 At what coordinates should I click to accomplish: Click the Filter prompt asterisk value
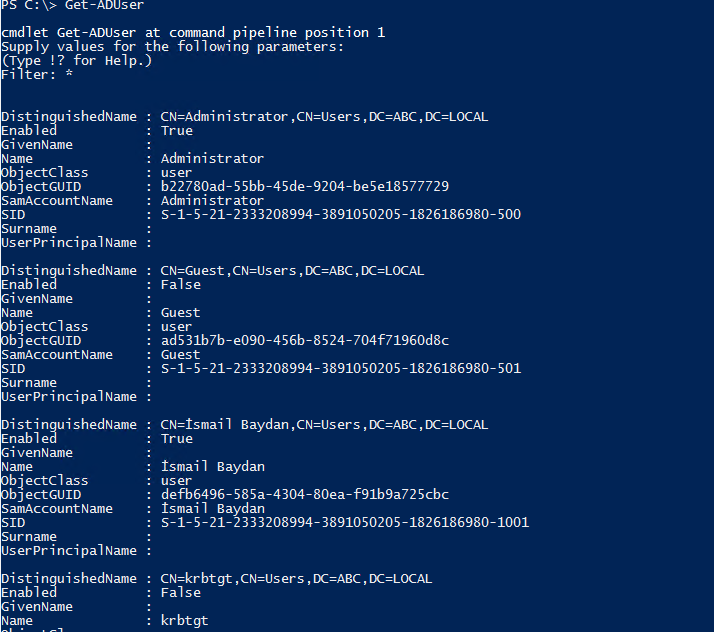pos(69,74)
